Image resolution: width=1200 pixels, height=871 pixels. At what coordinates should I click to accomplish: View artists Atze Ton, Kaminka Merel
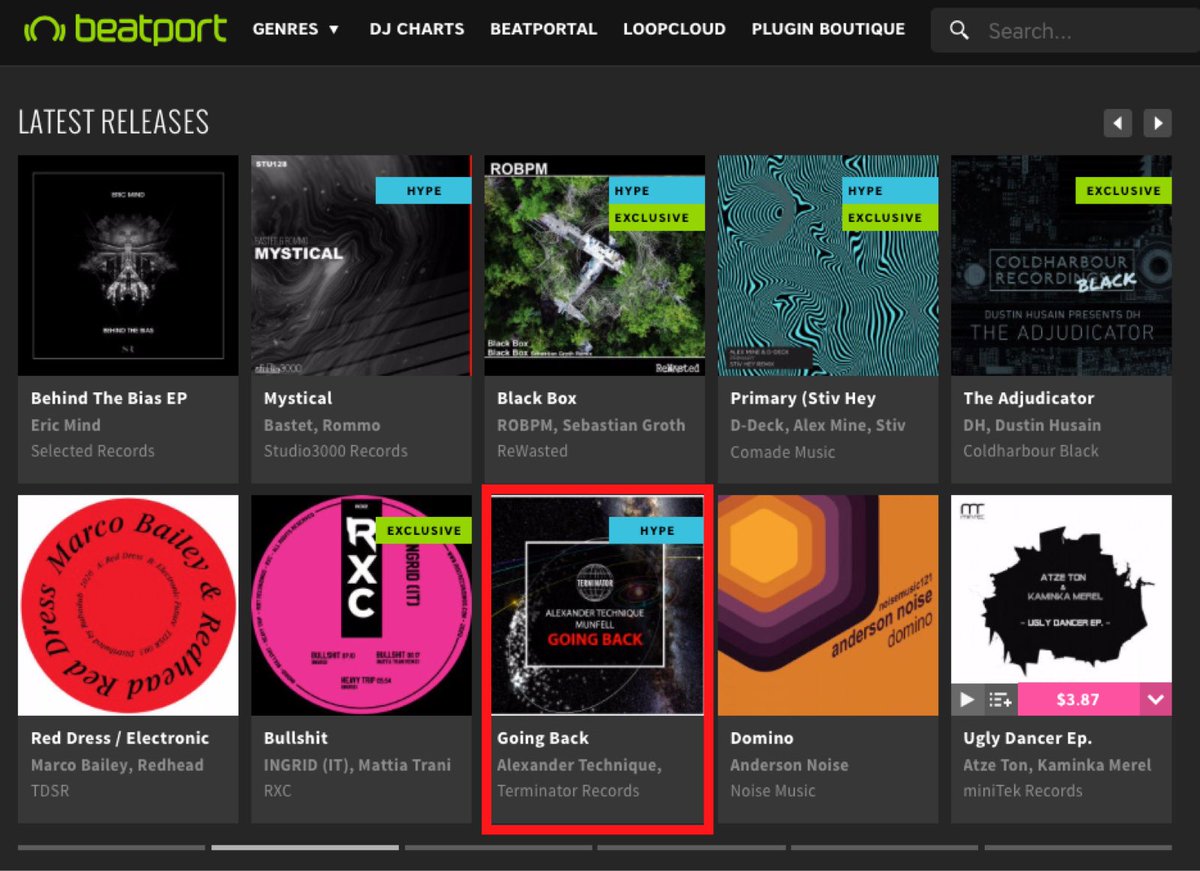click(x=1057, y=765)
